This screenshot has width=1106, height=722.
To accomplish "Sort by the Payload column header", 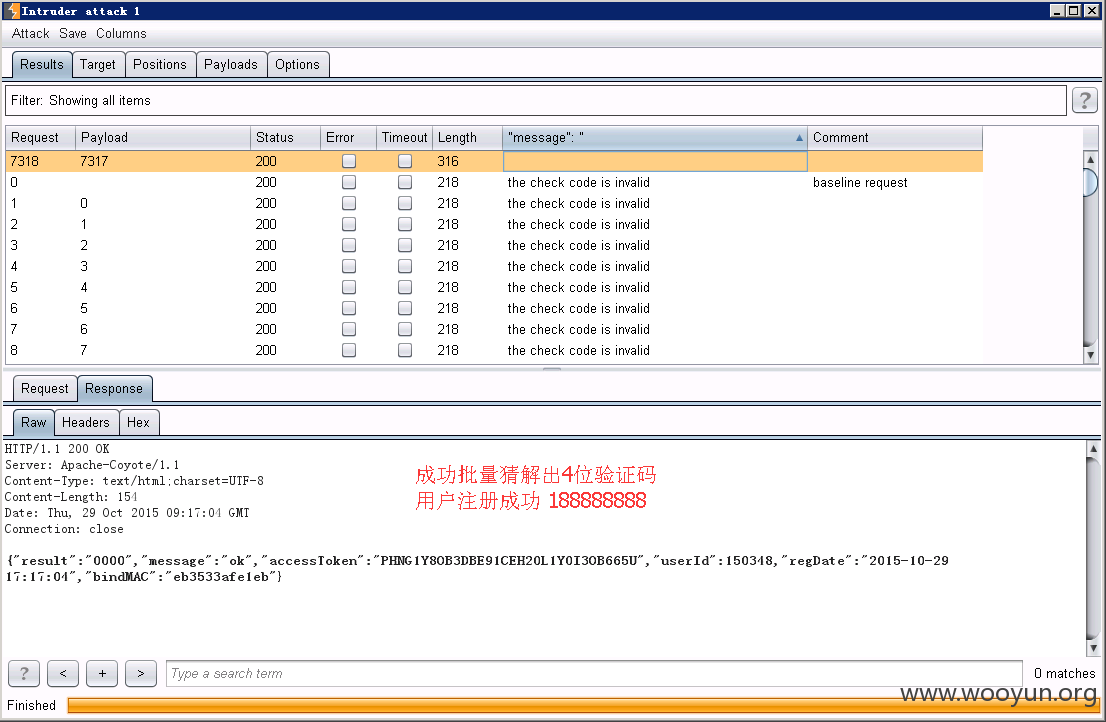I will (x=163, y=137).
